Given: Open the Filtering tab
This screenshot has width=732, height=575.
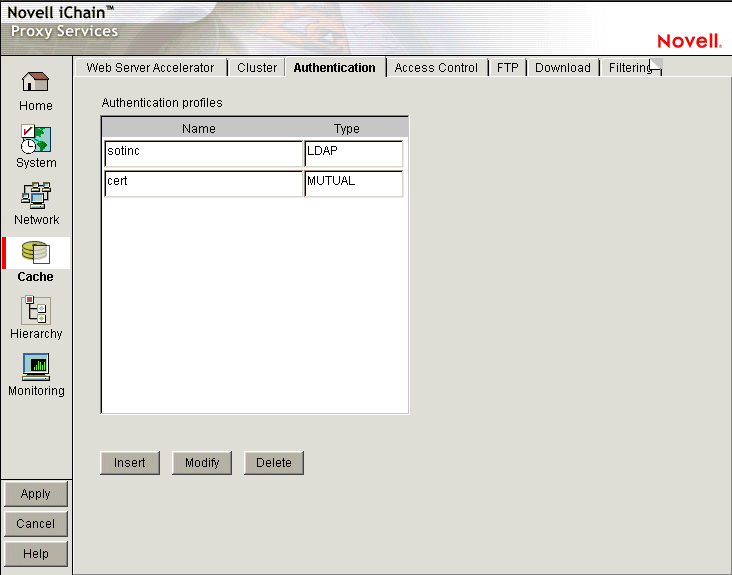Looking at the screenshot, I should click(x=628, y=68).
